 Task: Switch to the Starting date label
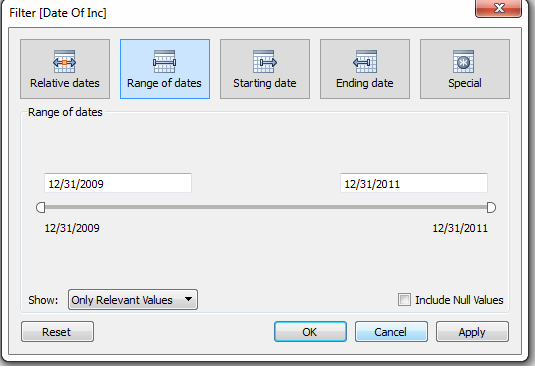(265, 83)
